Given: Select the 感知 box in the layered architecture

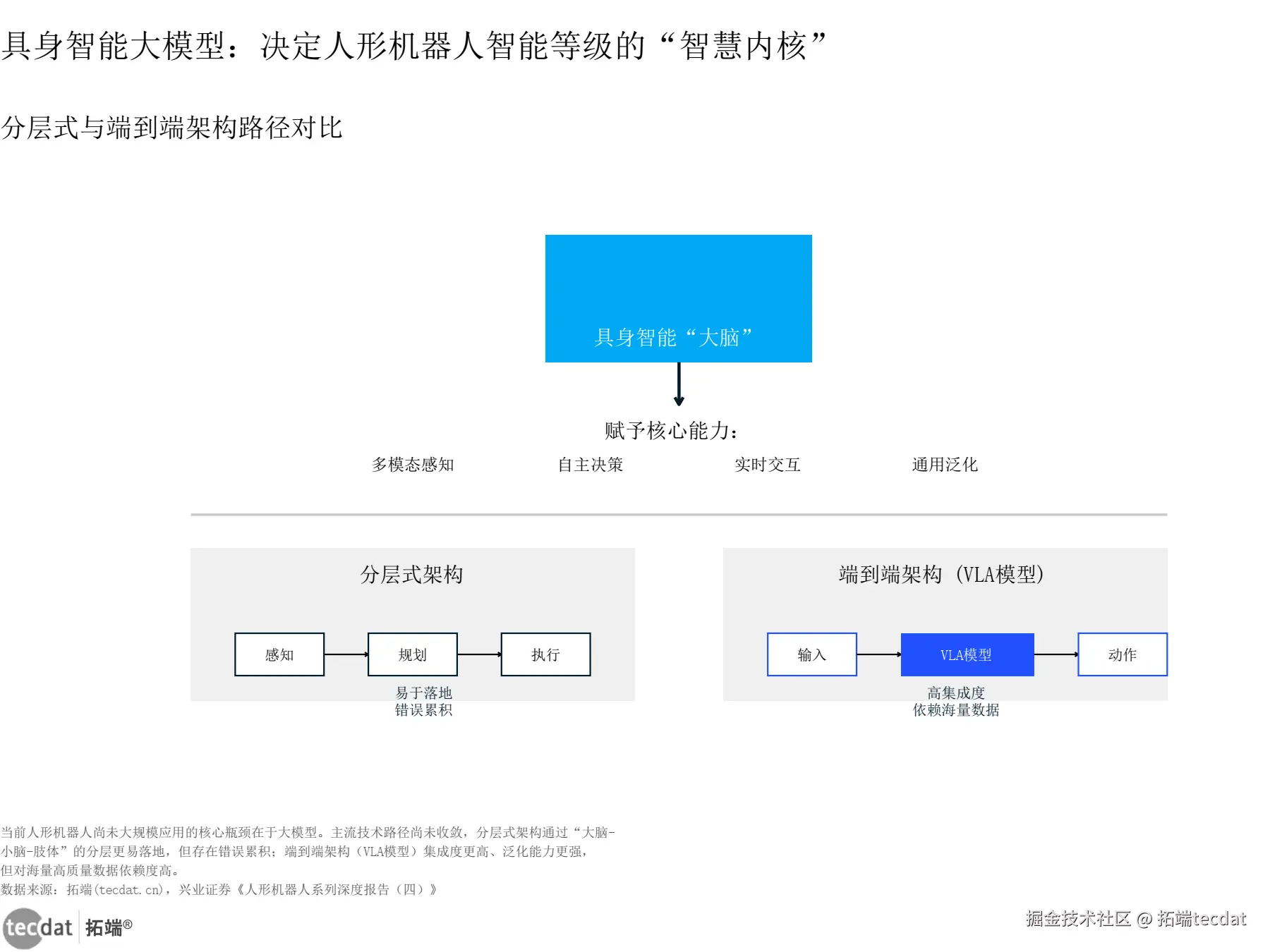Looking at the screenshot, I should (x=279, y=654).
